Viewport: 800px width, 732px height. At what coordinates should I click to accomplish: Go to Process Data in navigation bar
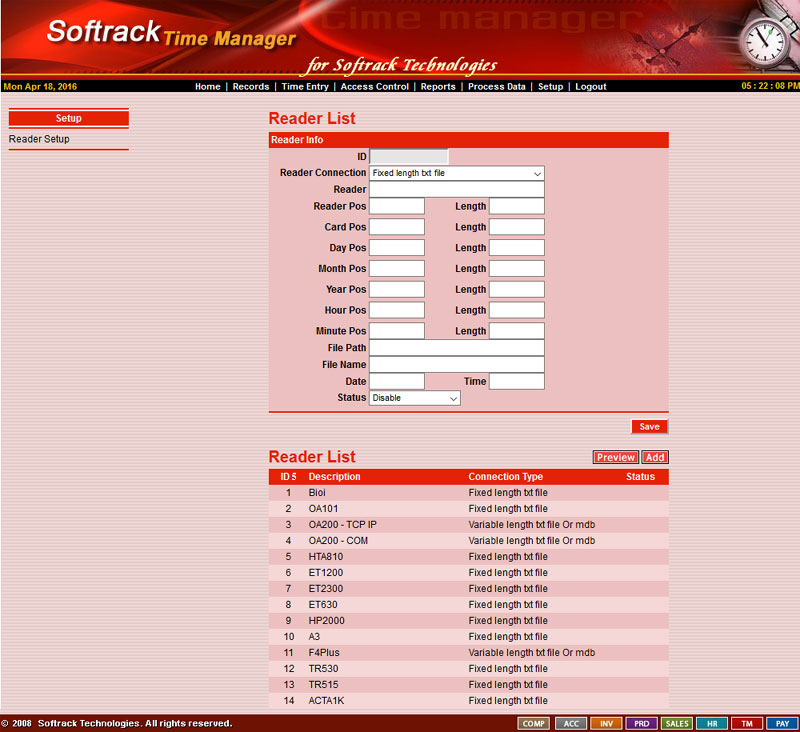[496, 87]
